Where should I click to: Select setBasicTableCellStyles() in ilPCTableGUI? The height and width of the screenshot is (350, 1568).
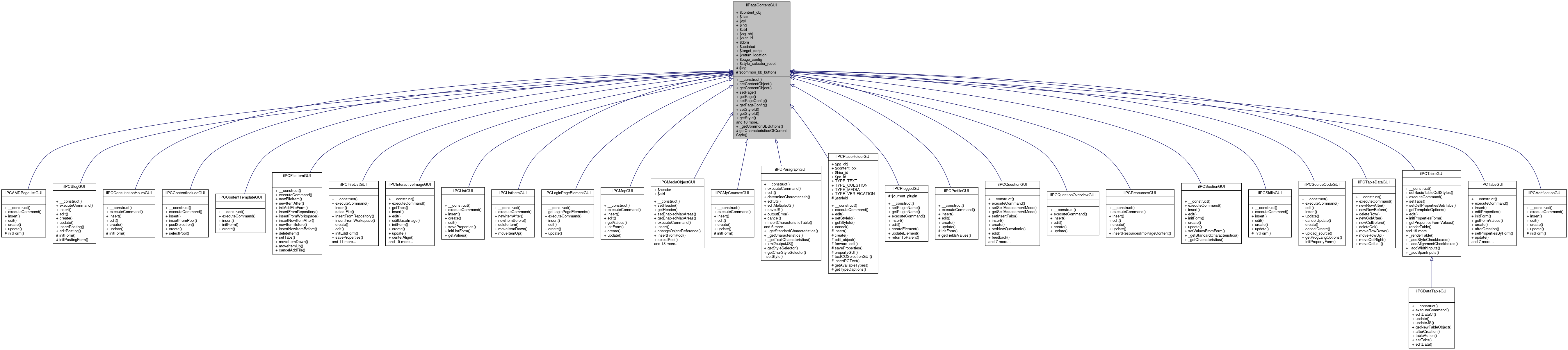[1429, 192]
